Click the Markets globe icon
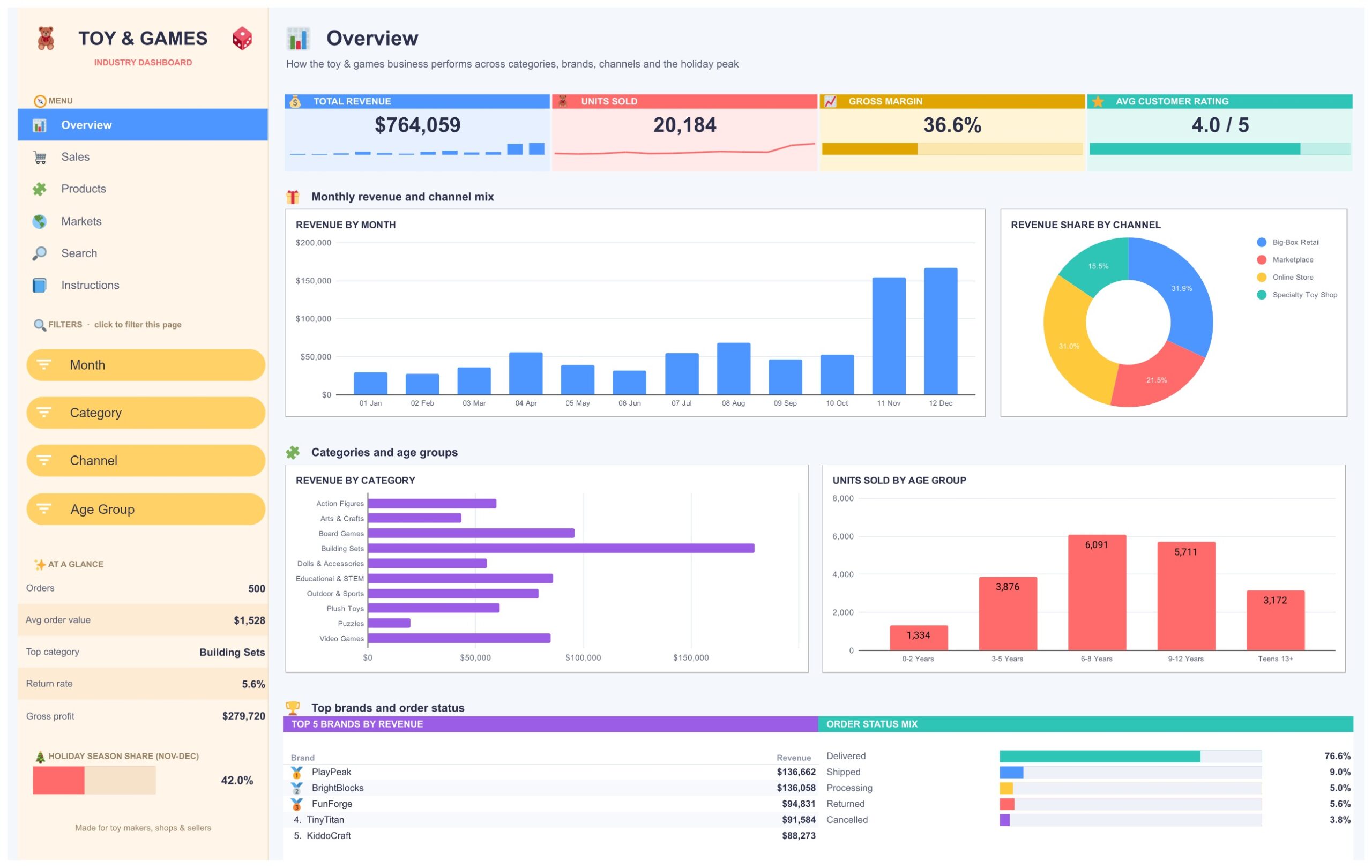This screenshot has width=1372, height=868. 39,221
